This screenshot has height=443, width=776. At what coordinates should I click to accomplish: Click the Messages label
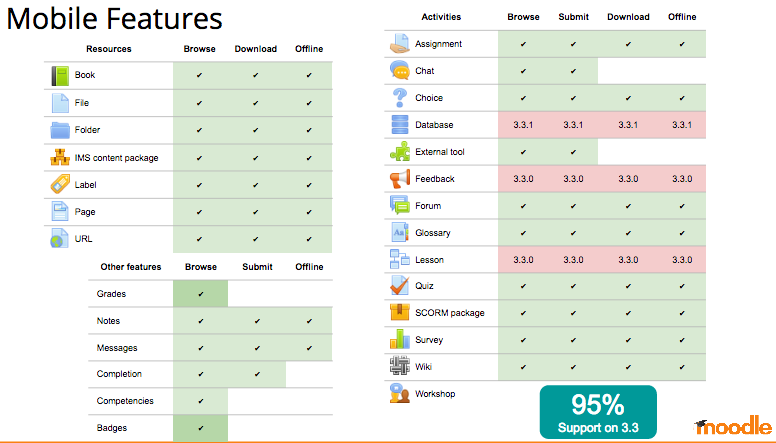coord(117,348)
